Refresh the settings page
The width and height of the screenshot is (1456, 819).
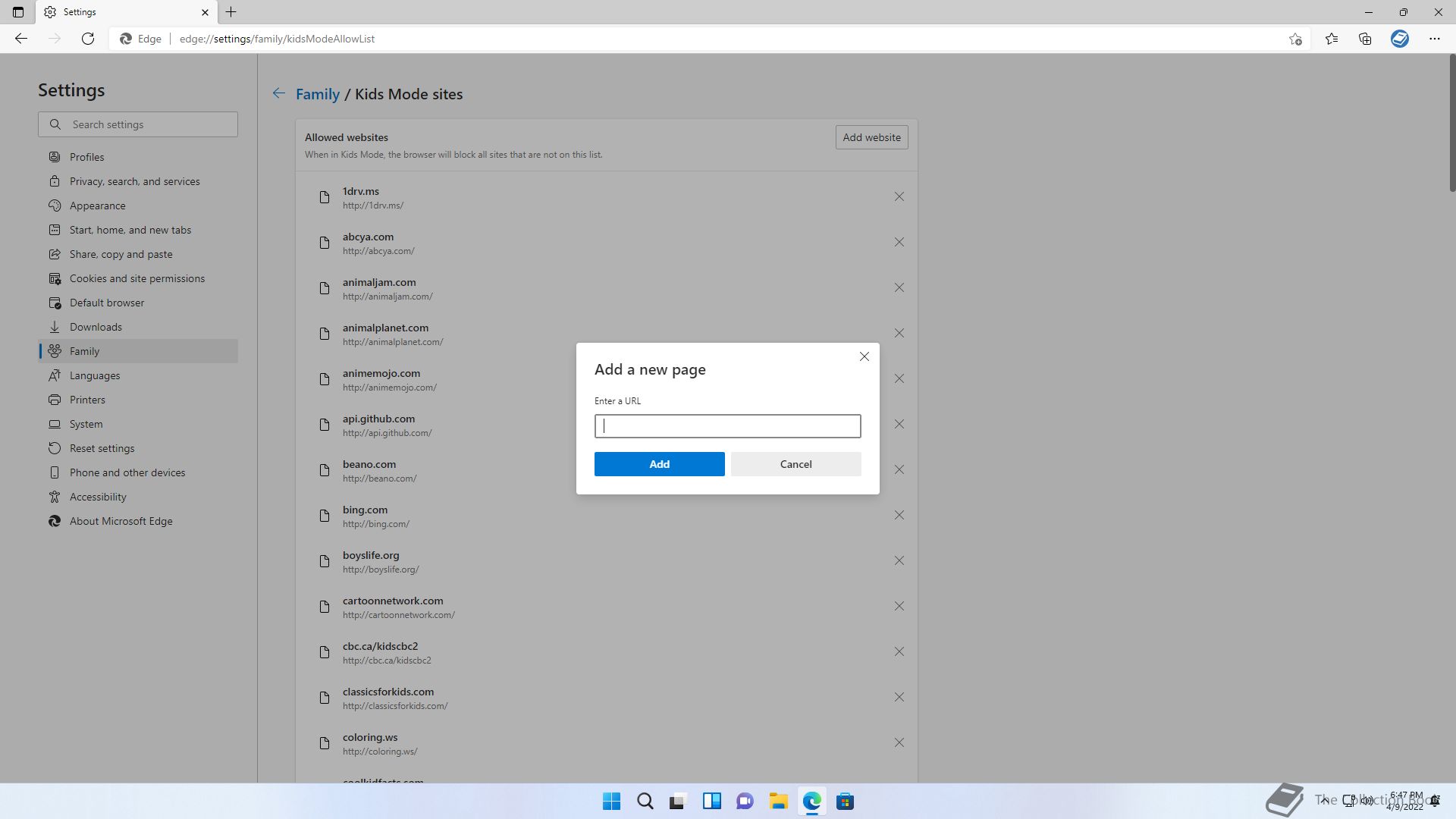[88, 39]
